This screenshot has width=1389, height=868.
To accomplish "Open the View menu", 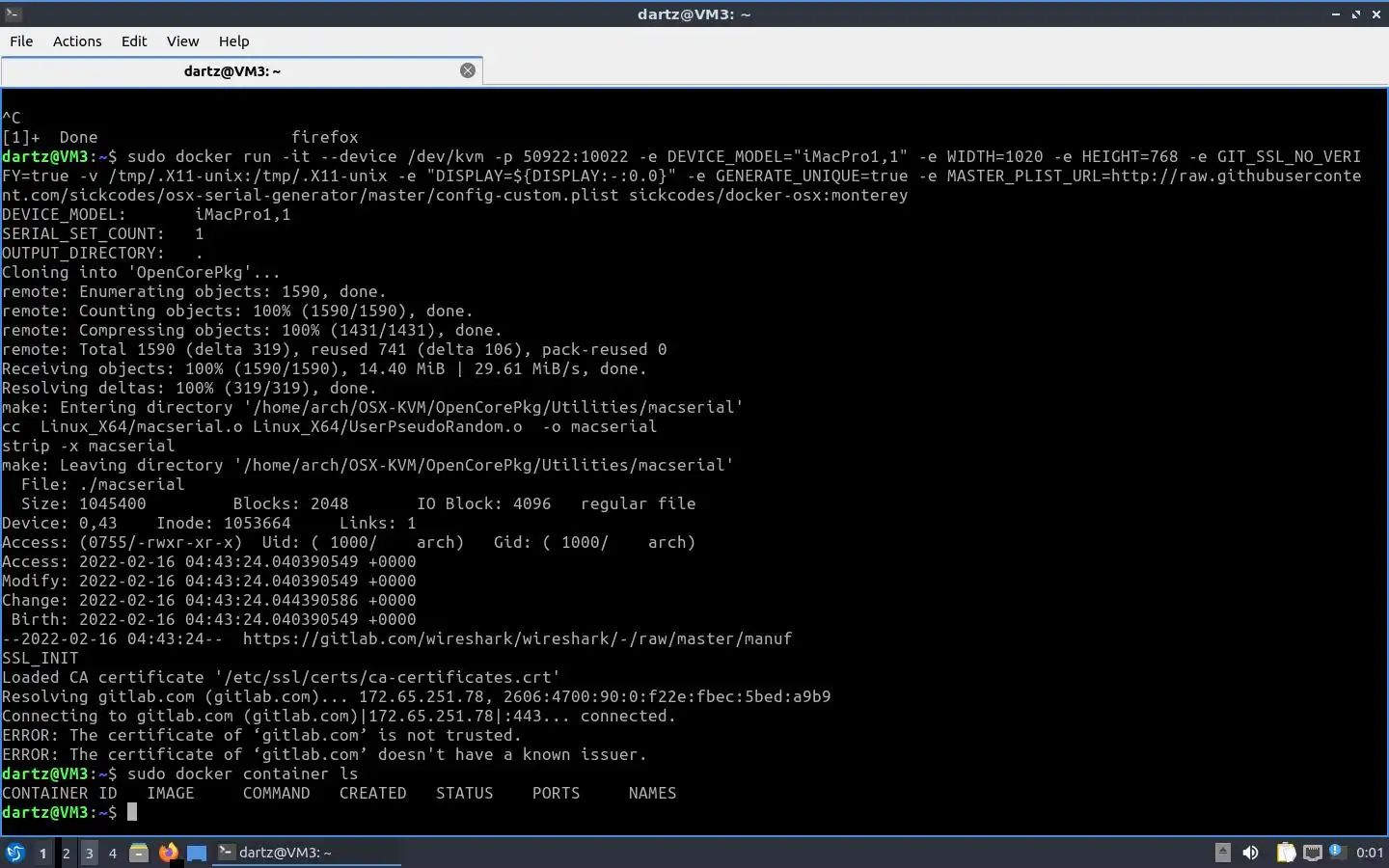I will tap(182, 41).
